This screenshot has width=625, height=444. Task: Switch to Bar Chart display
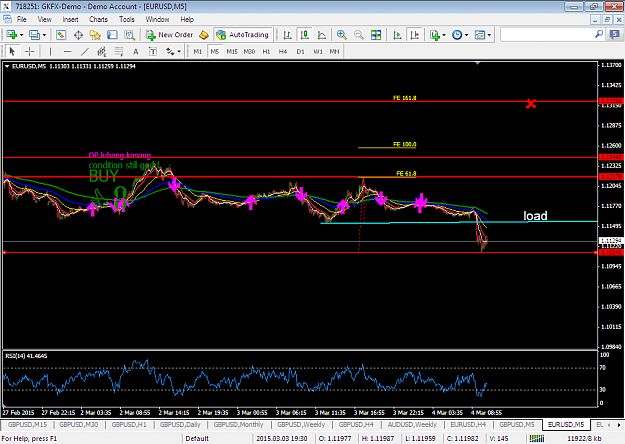pyautogui.click(x=287, y=35)
